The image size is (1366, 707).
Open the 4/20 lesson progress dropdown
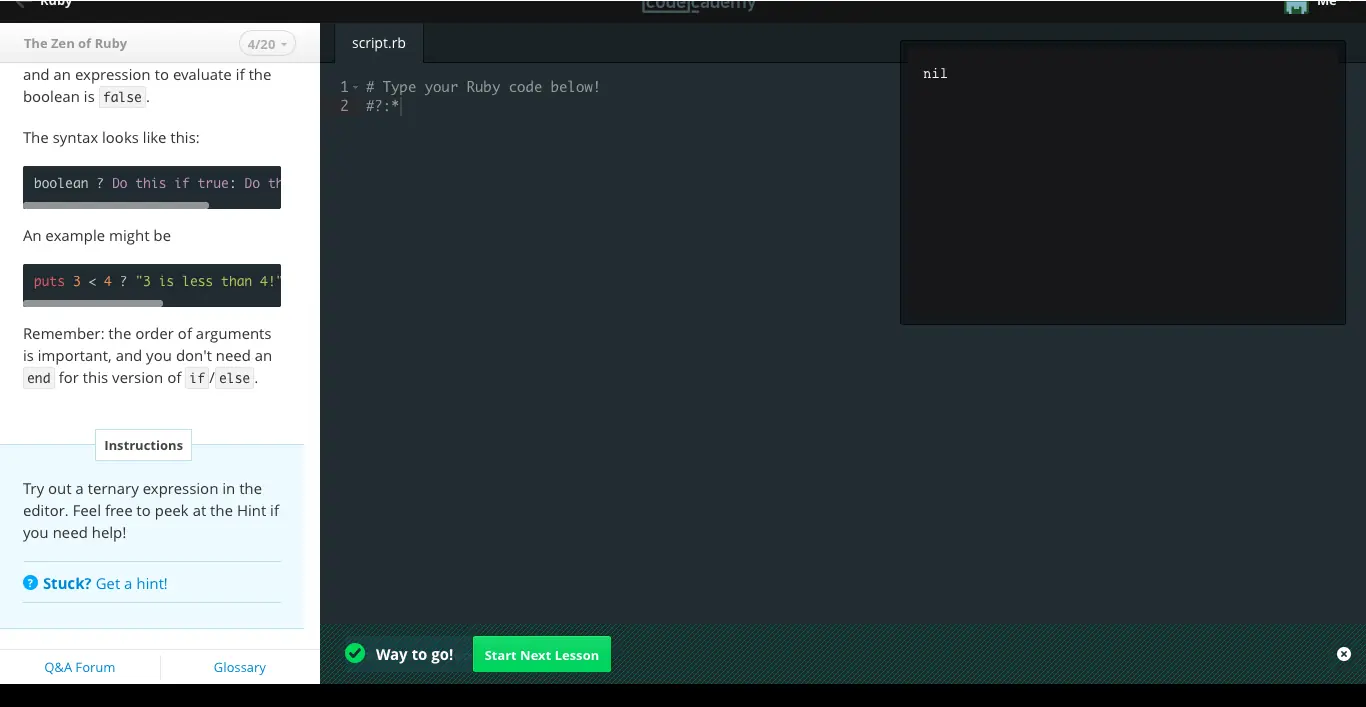(267, 44)
